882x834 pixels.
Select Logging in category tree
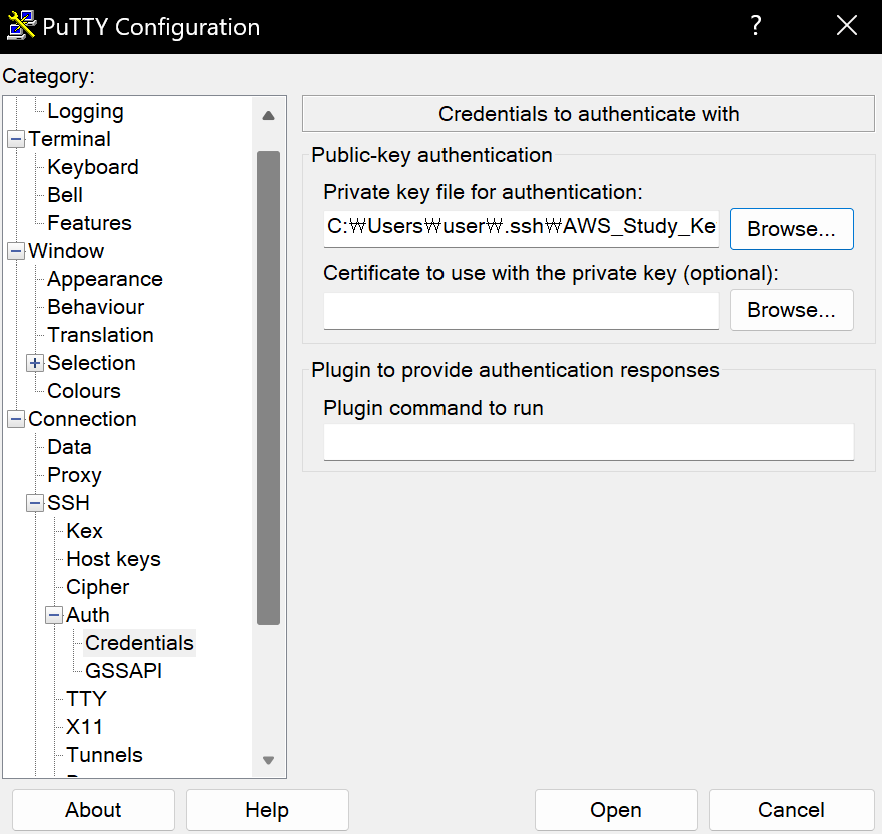(x=85, y=111)
